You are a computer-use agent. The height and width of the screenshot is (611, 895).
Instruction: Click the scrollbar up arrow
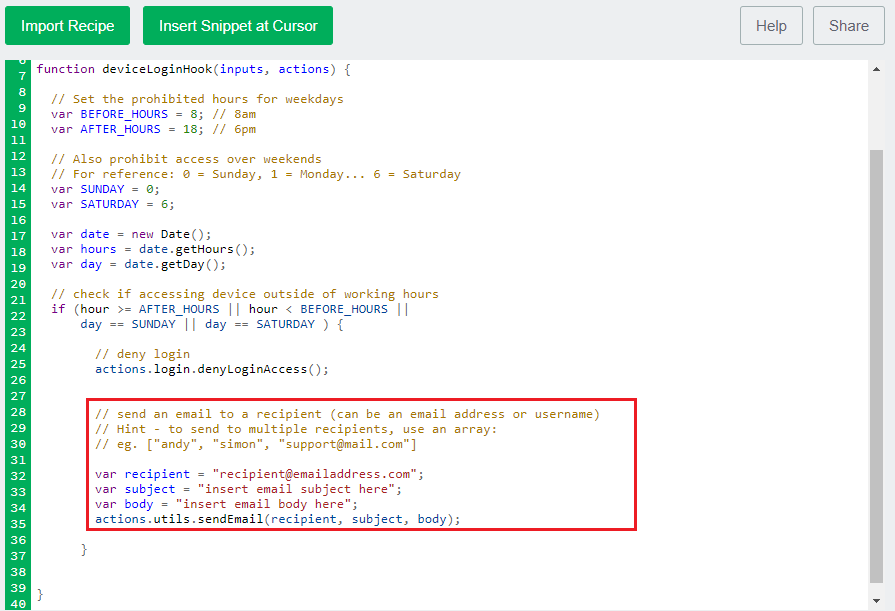click(876, 69)
